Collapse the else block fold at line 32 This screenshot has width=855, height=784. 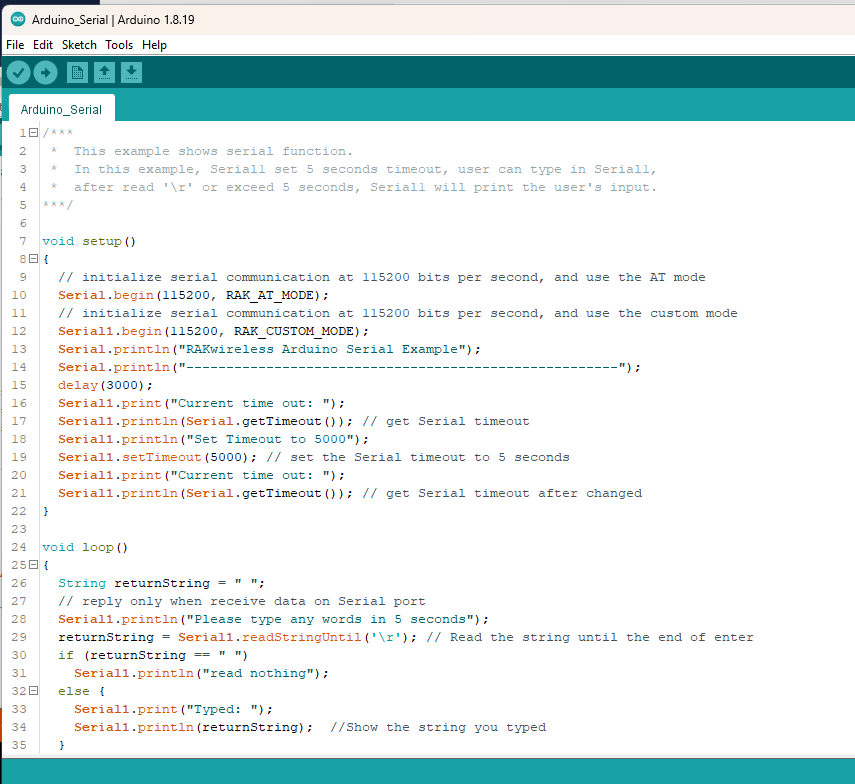34,691
